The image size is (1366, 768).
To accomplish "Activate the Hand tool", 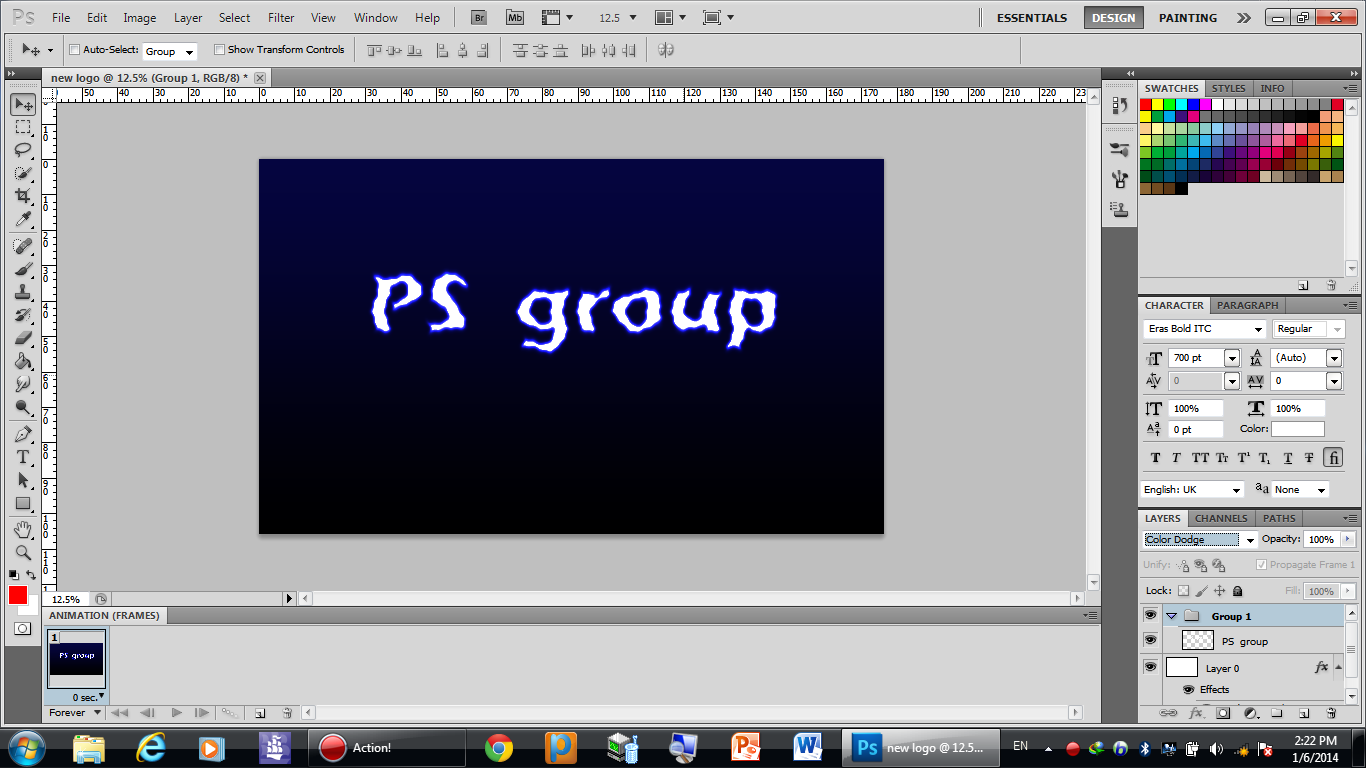I will point(22,529).
